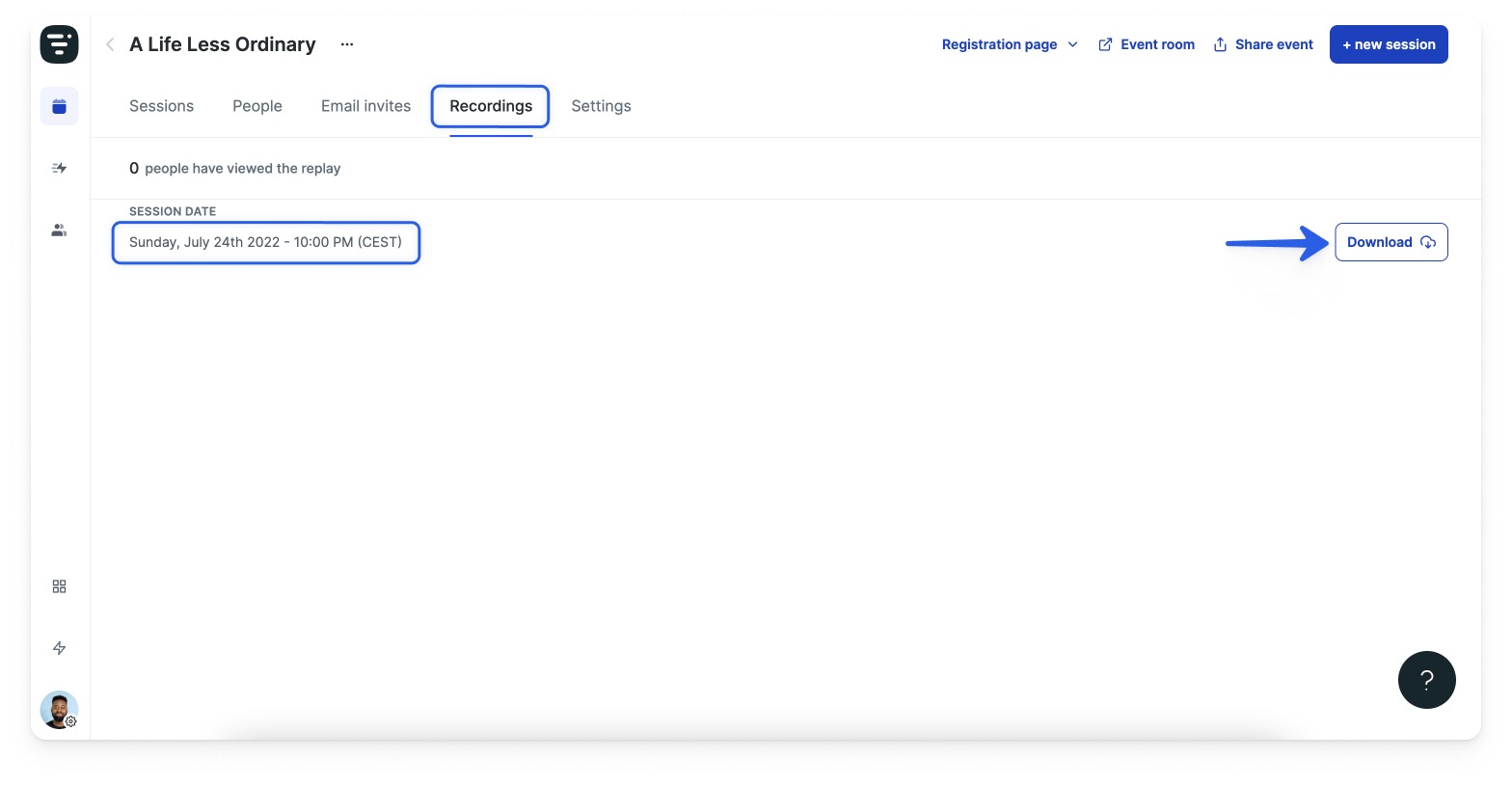Open the calendar events icon in sidebar
1512x786 pixels.
coord(59,106)
